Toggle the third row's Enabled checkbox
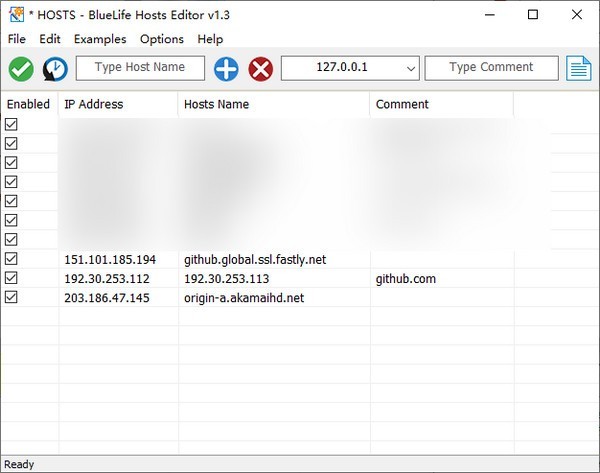 [x=11, y=163]
